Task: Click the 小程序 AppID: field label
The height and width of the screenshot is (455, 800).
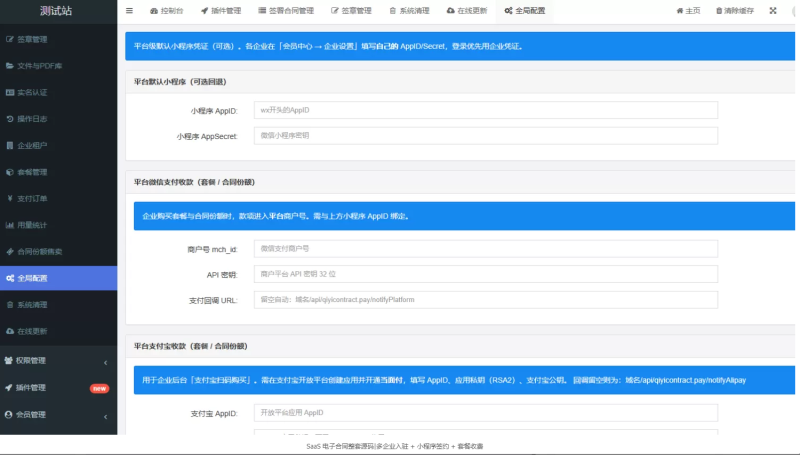Action: (x=214, y=111)
